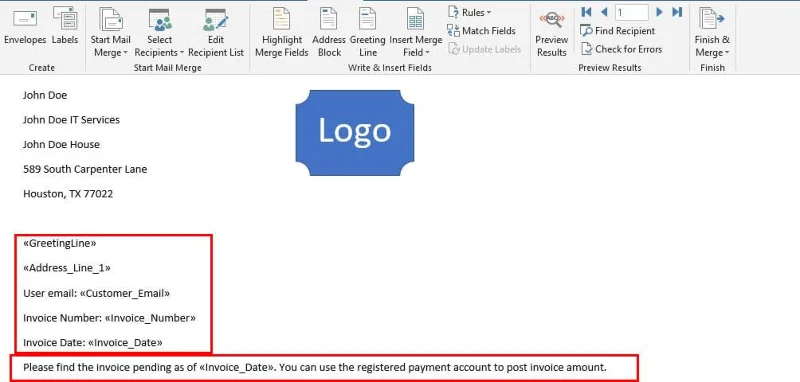Click the '589 South Carpenter Lane' line
Image resolution: width=800 pixels, height=382 pixels.
pos(85,169)
